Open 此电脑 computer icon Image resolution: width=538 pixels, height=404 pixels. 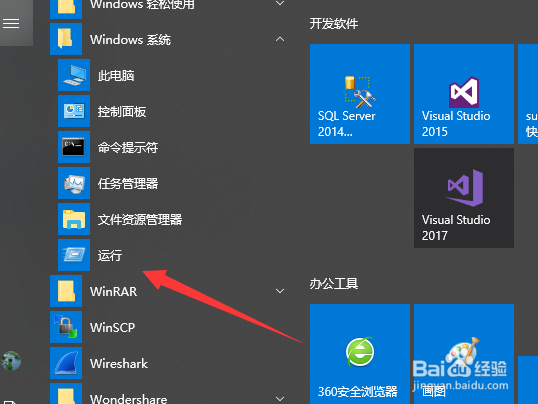(x=74, y=75)
